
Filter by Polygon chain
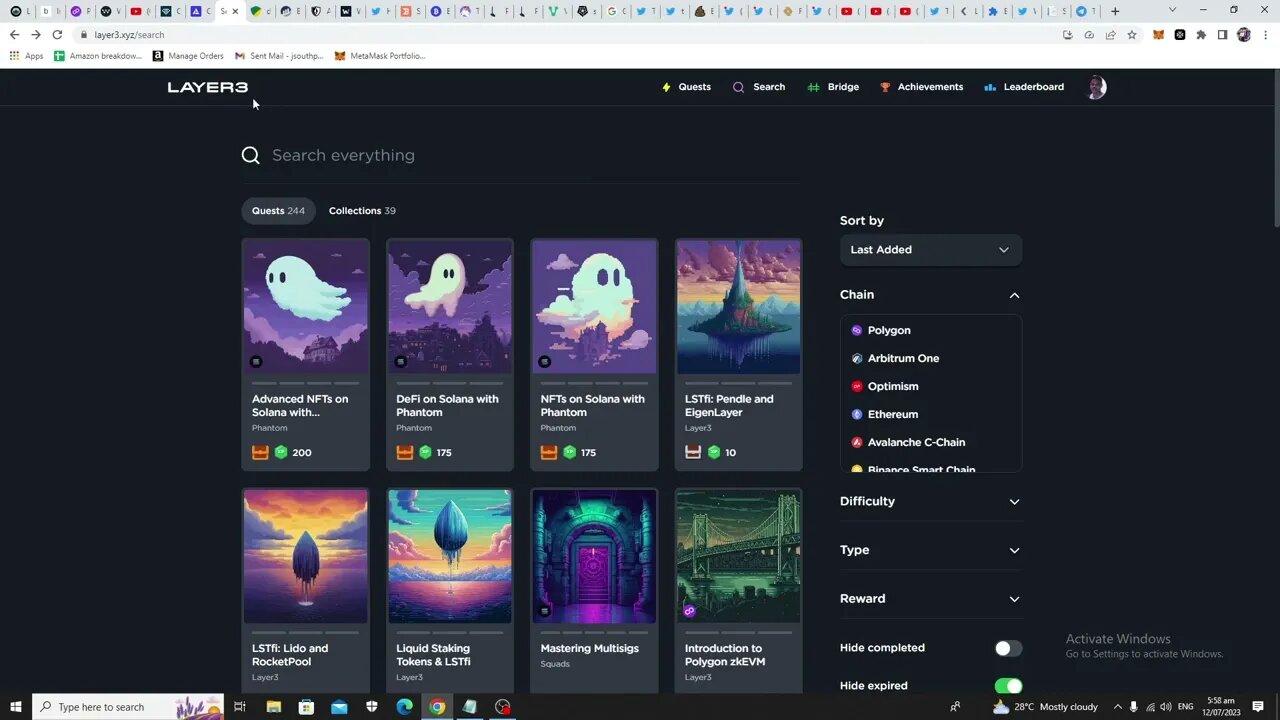click(x=889, y=330)
